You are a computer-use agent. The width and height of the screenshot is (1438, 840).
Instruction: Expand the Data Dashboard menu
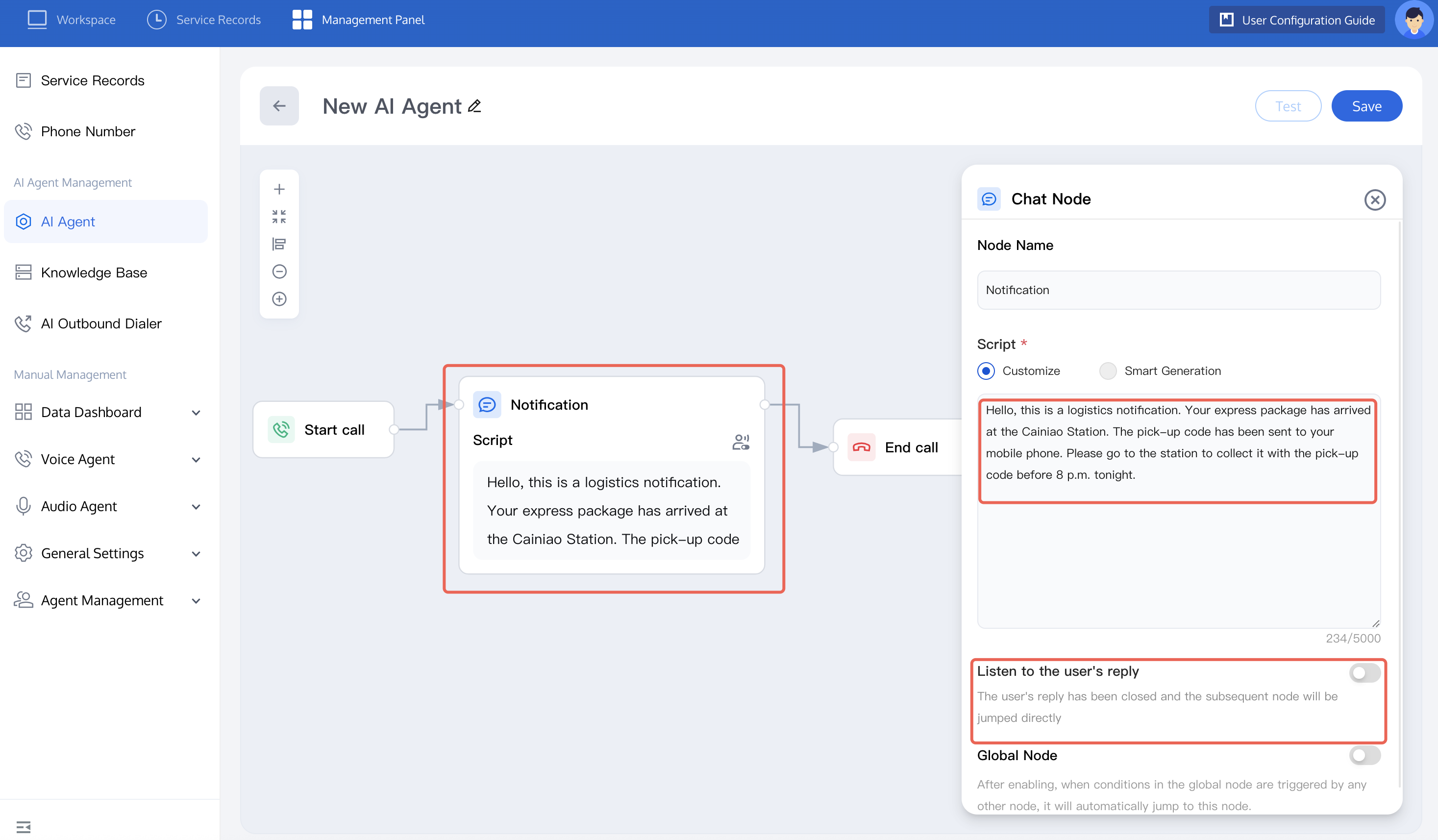(x=196, y=413)
